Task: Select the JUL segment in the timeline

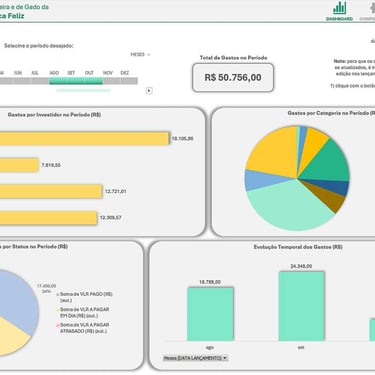Action: pyautogui.click(x=35, y=81)
